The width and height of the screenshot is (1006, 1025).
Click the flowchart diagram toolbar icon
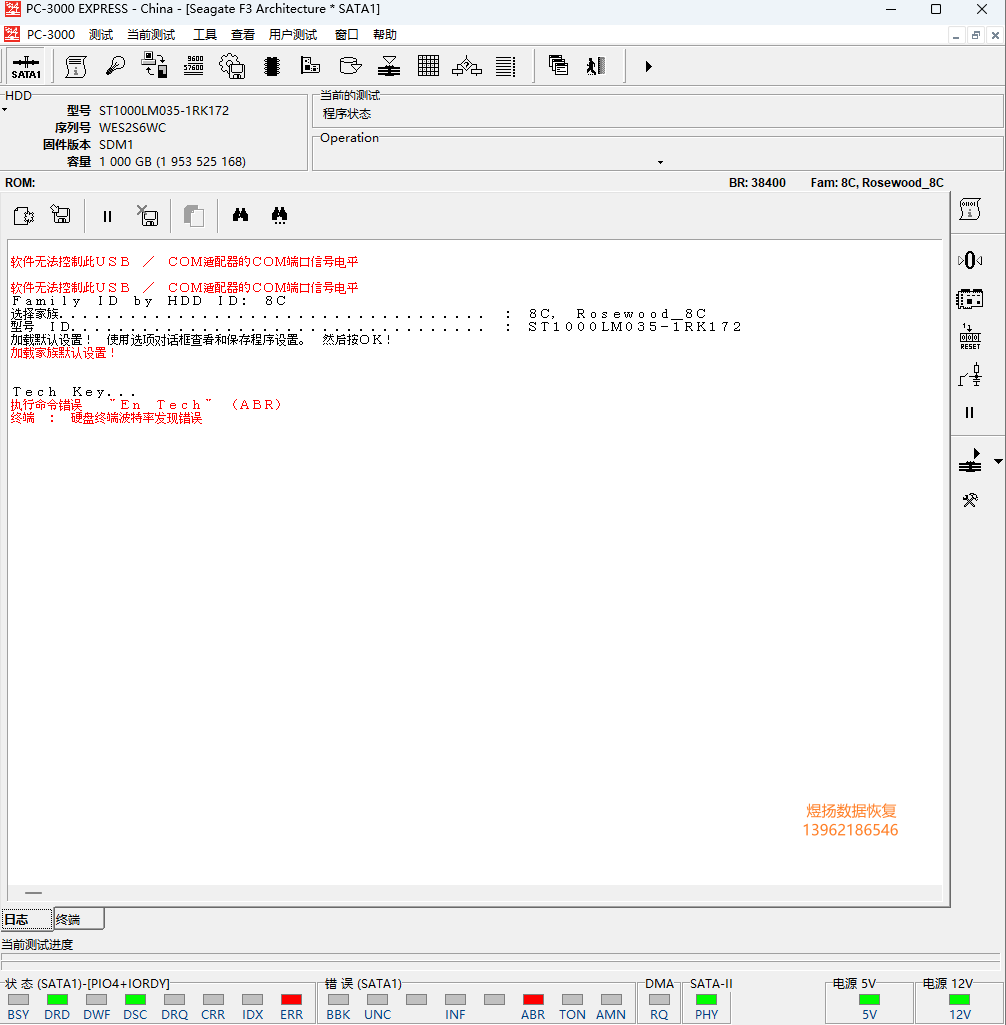(x=467, y=66)
